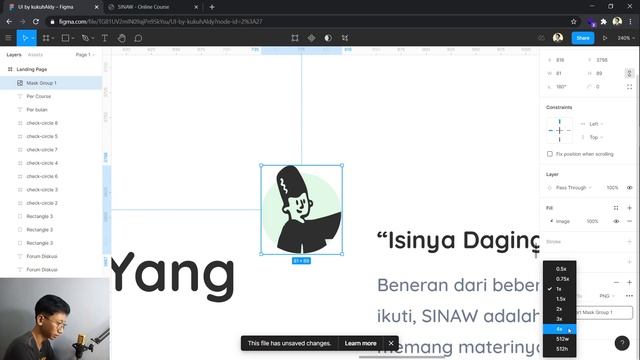Click the Use as mask icon
The height and width of the screenshot is (360, 640).
pyautogui.click(x=328, y=38)
